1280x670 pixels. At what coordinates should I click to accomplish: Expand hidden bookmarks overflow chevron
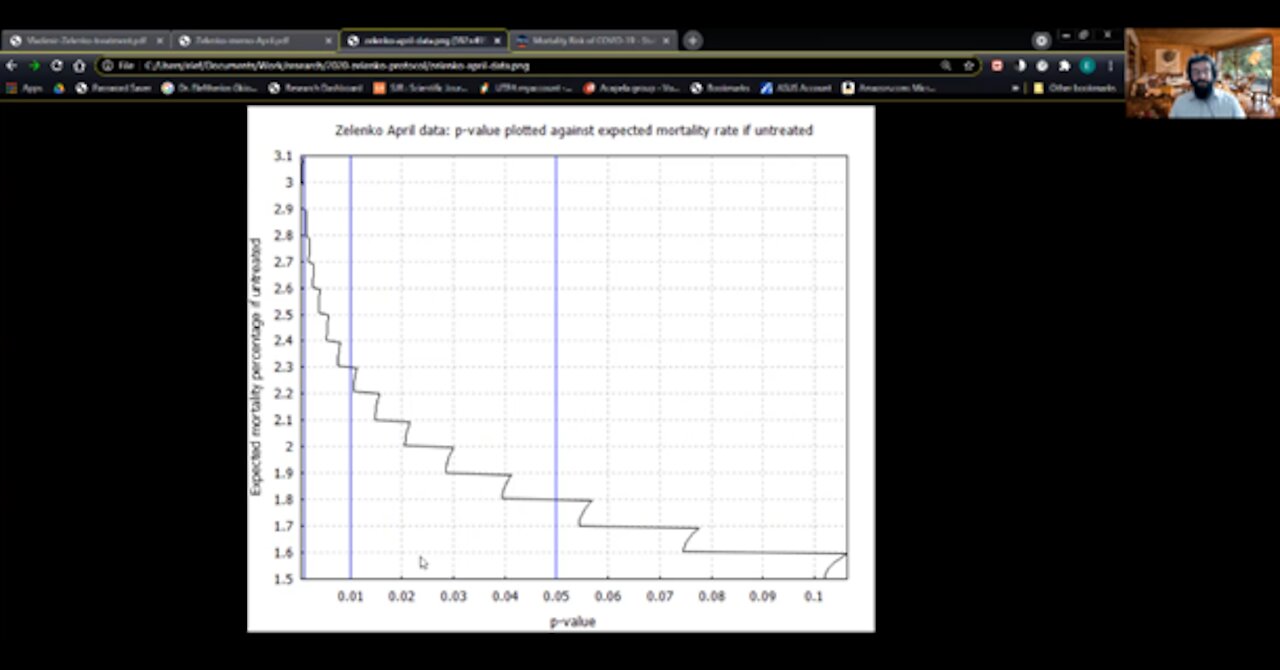click(1016, 88)
